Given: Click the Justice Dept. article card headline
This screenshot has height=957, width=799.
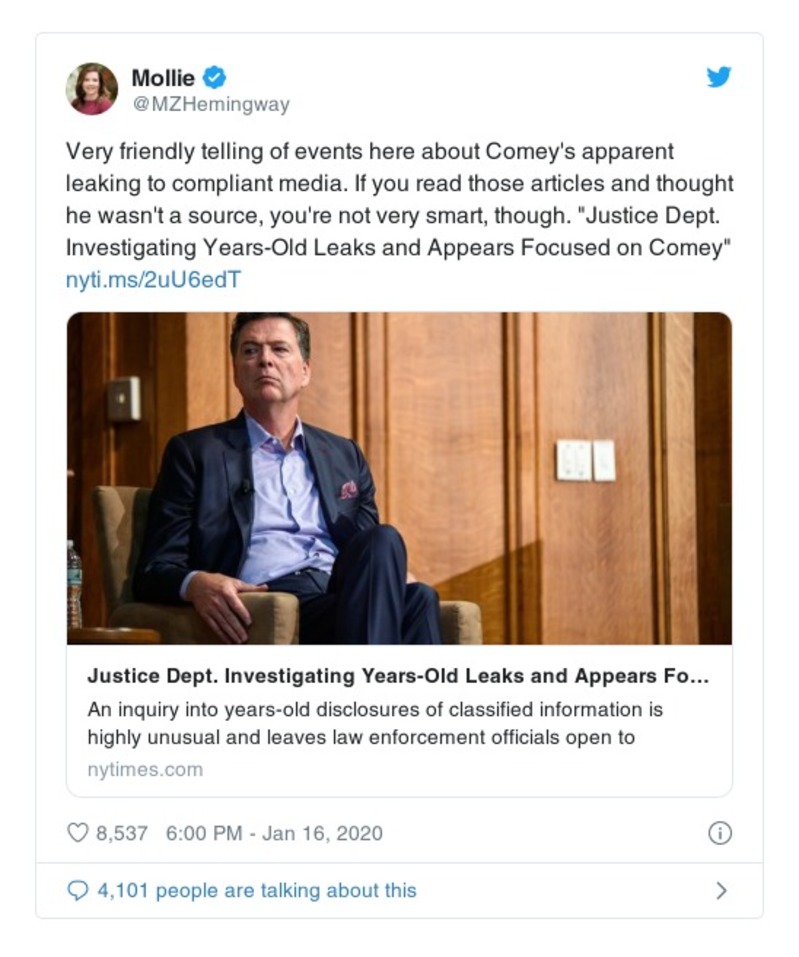Looking at the screenshot, I should (398, 676).
